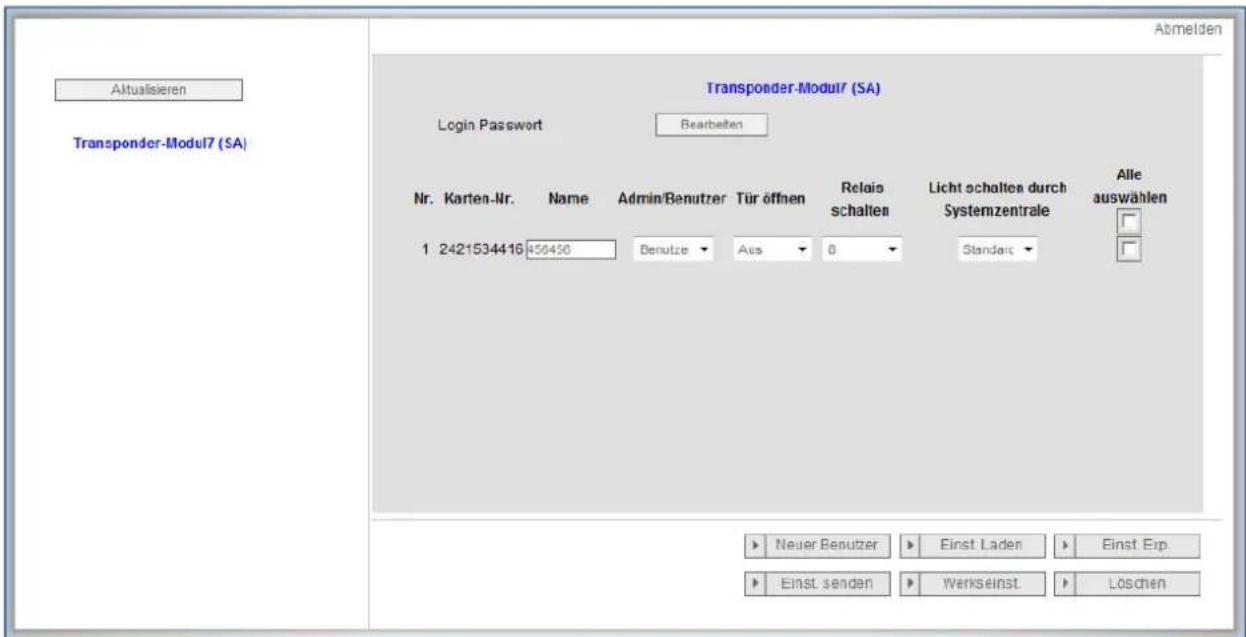
Task: Click the Einst. senden button
Action: (827, 582)
